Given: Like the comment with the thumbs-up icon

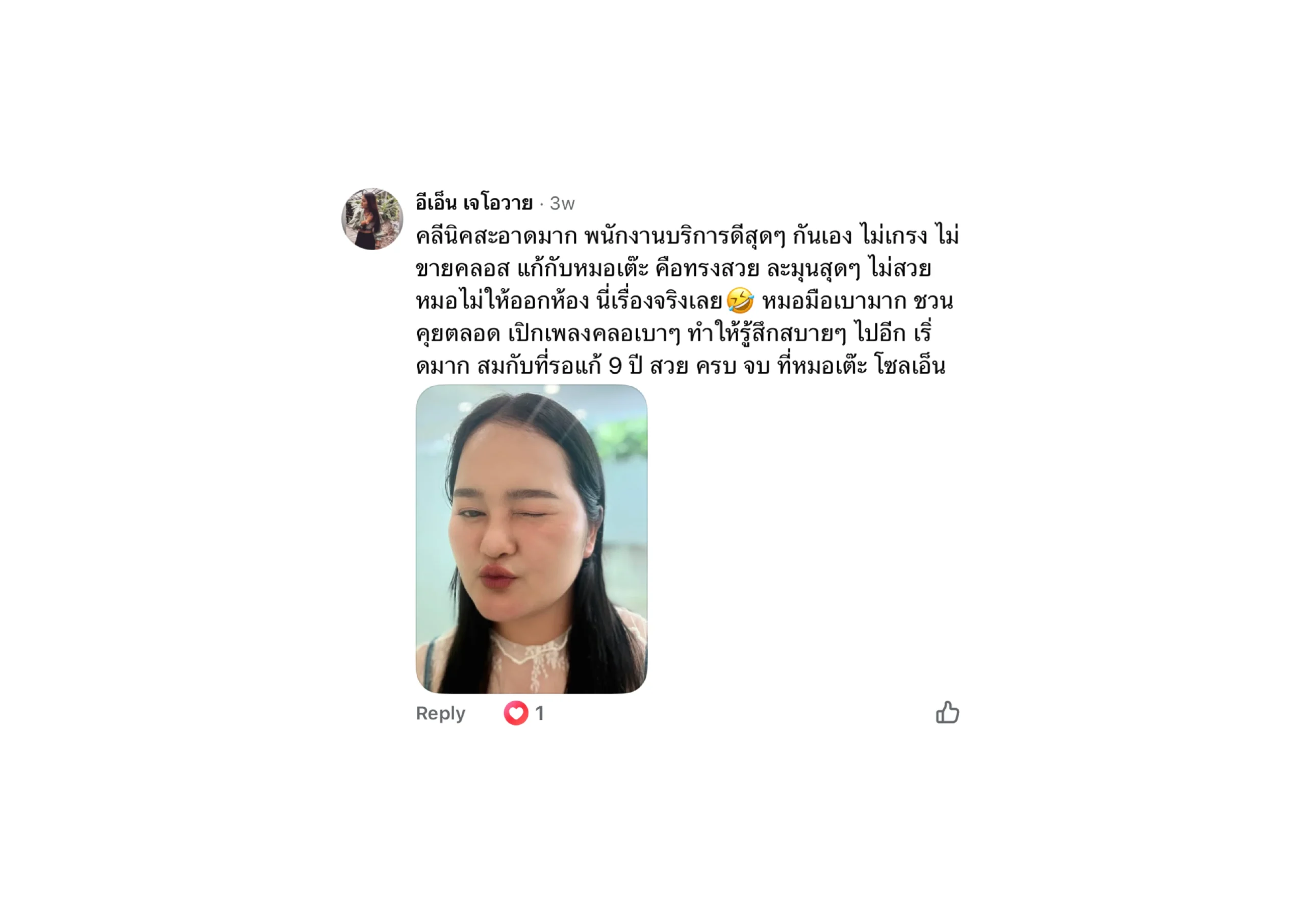Looking at the screenshot, I should [947, 712].
